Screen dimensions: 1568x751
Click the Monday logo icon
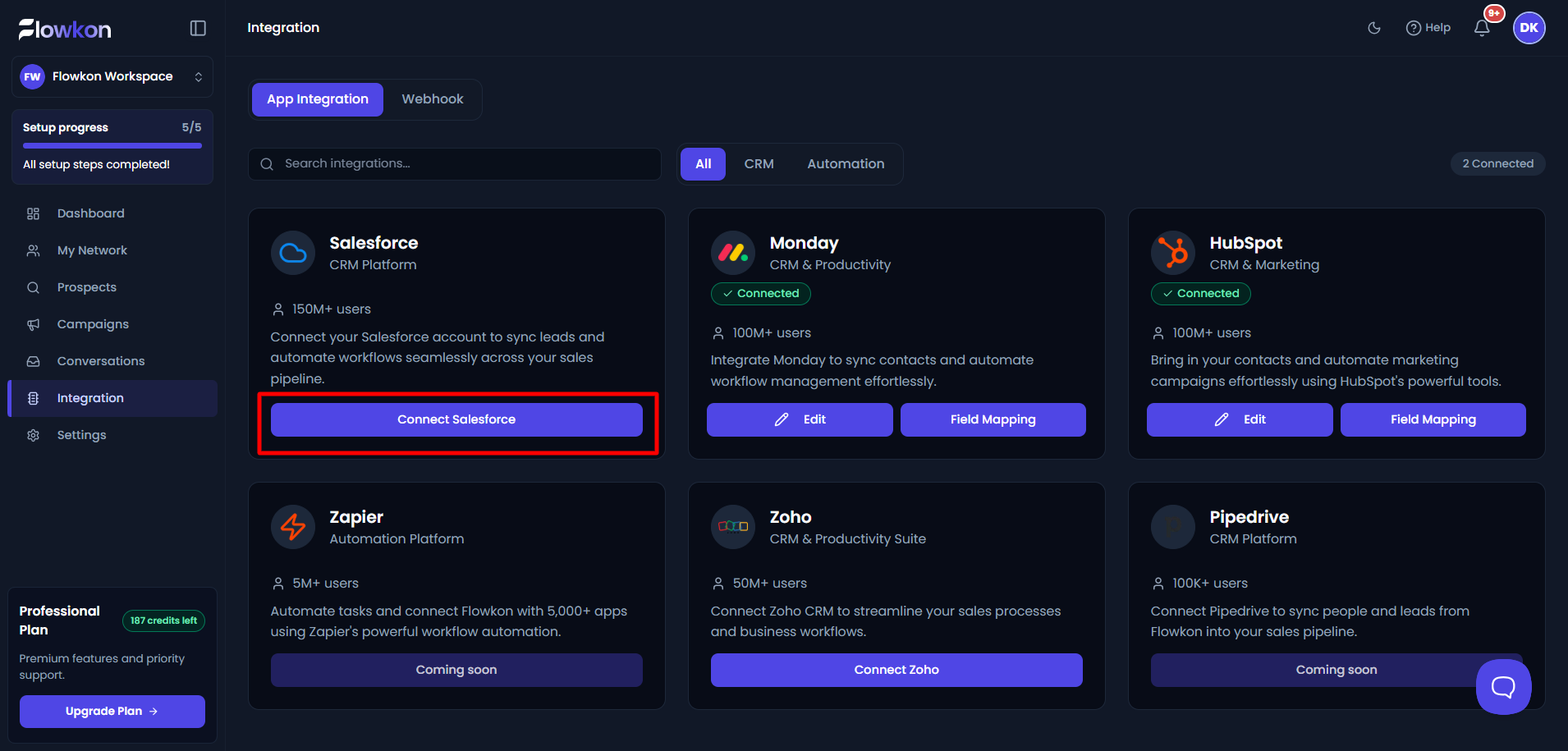coord(733,253)
